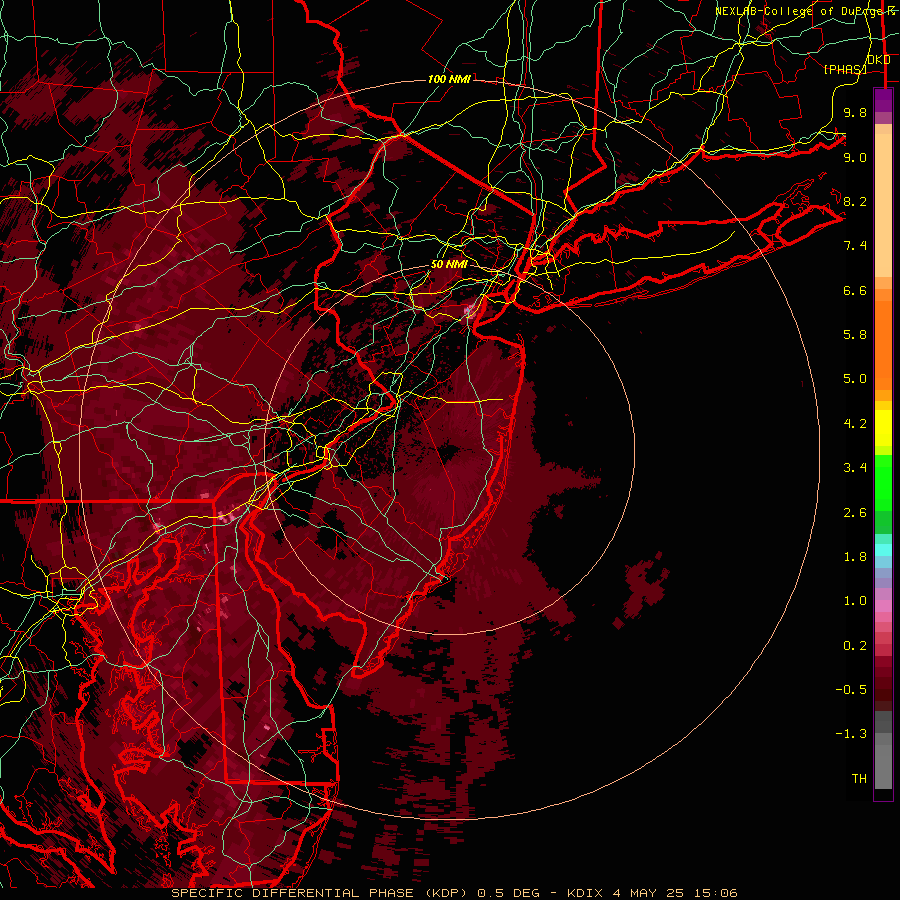900x900 pixels.
Task: Click the "9.0" scale value
Action: click(x=855, y=157)
